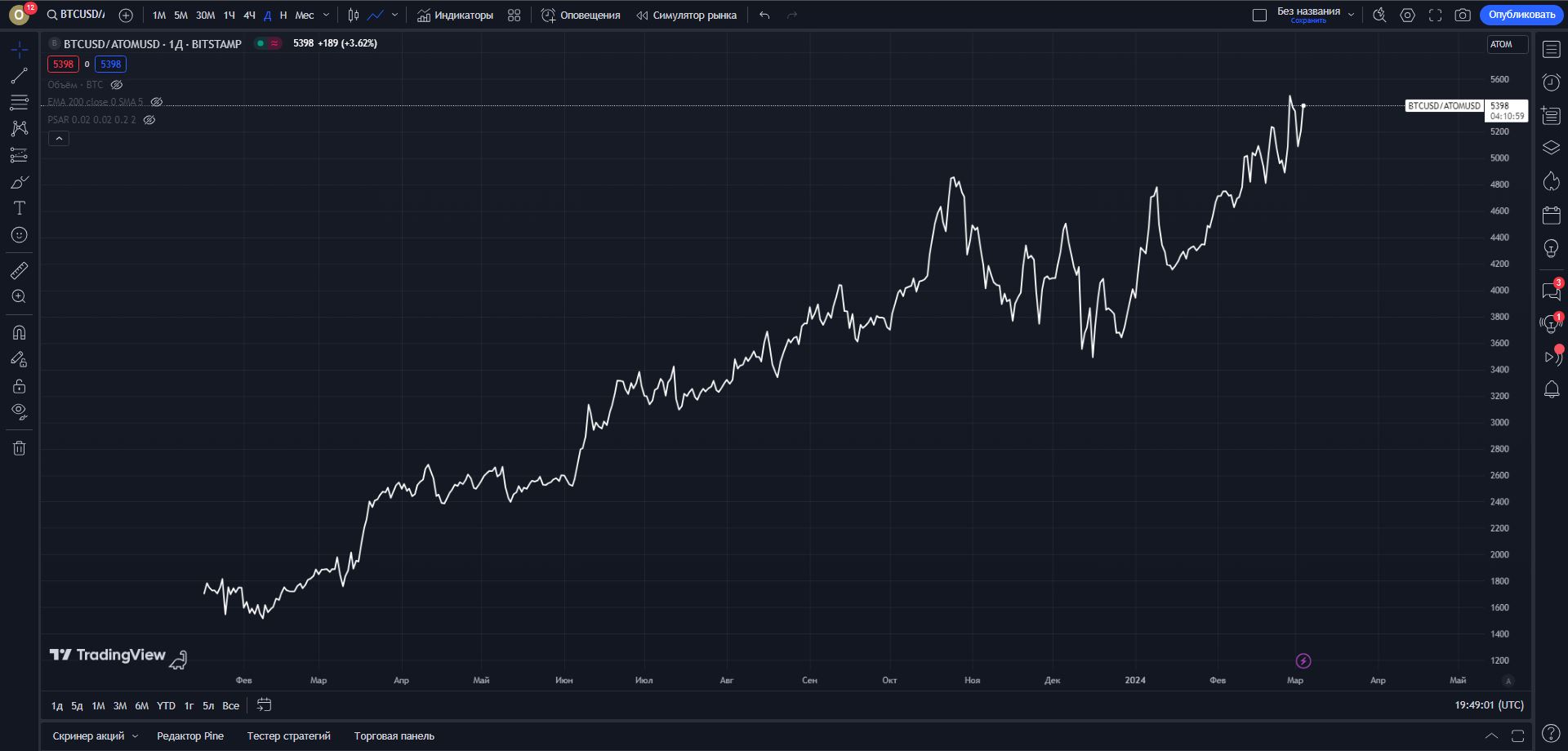
Task: Switch to the 1-hour timeframe
Action: (x=229, y=15)
